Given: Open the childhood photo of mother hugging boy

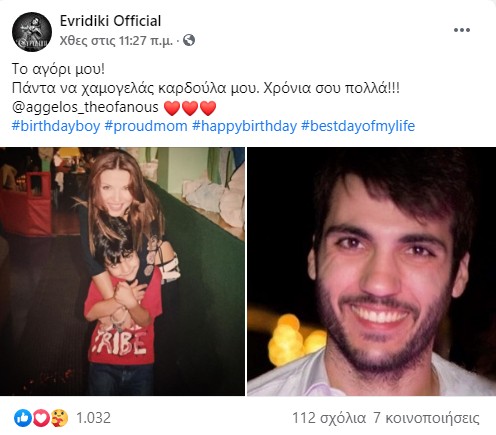Looking at the screenshot, I should pyautogui.click(x=122, y=271).
